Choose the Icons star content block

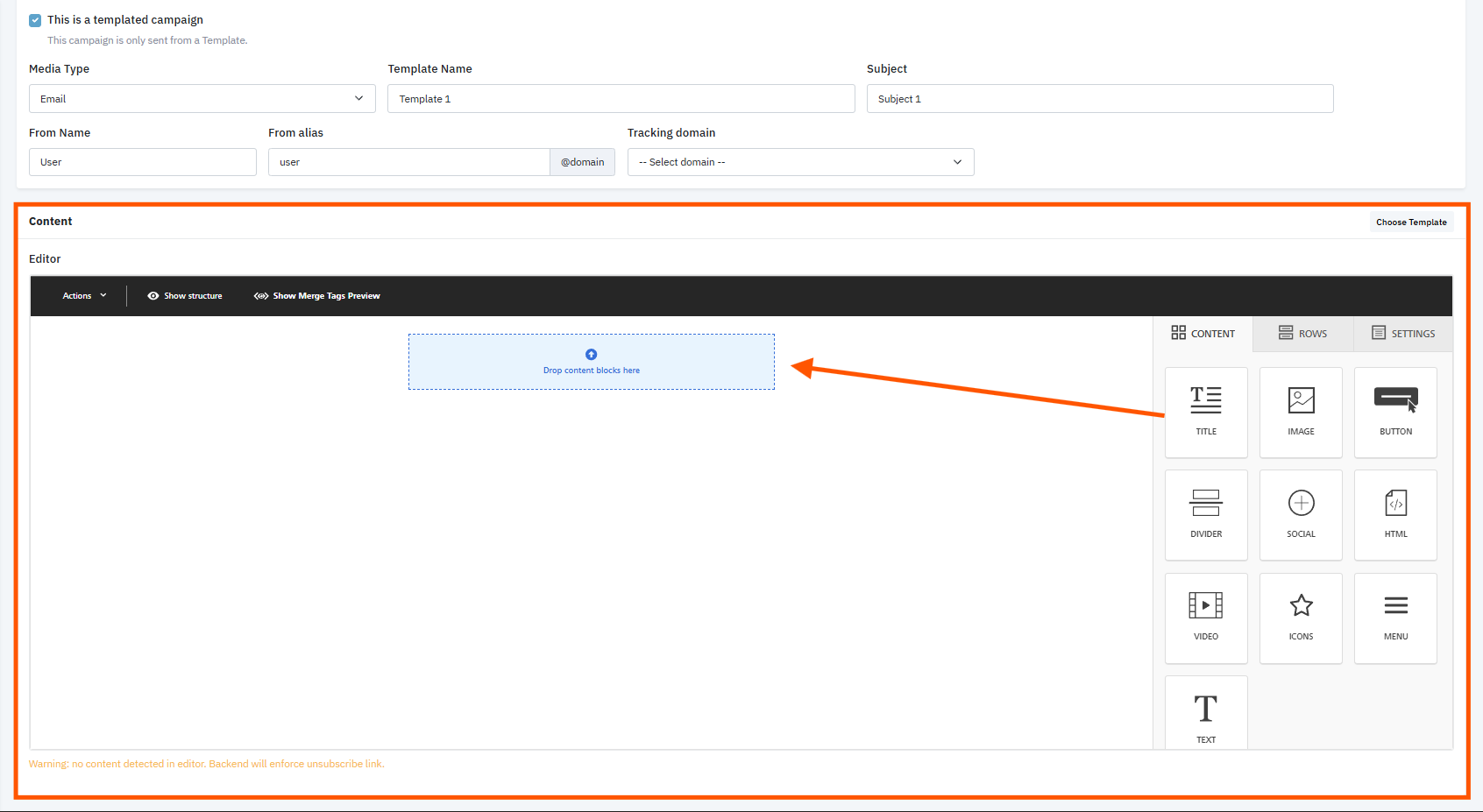(x=1301, y=618)
